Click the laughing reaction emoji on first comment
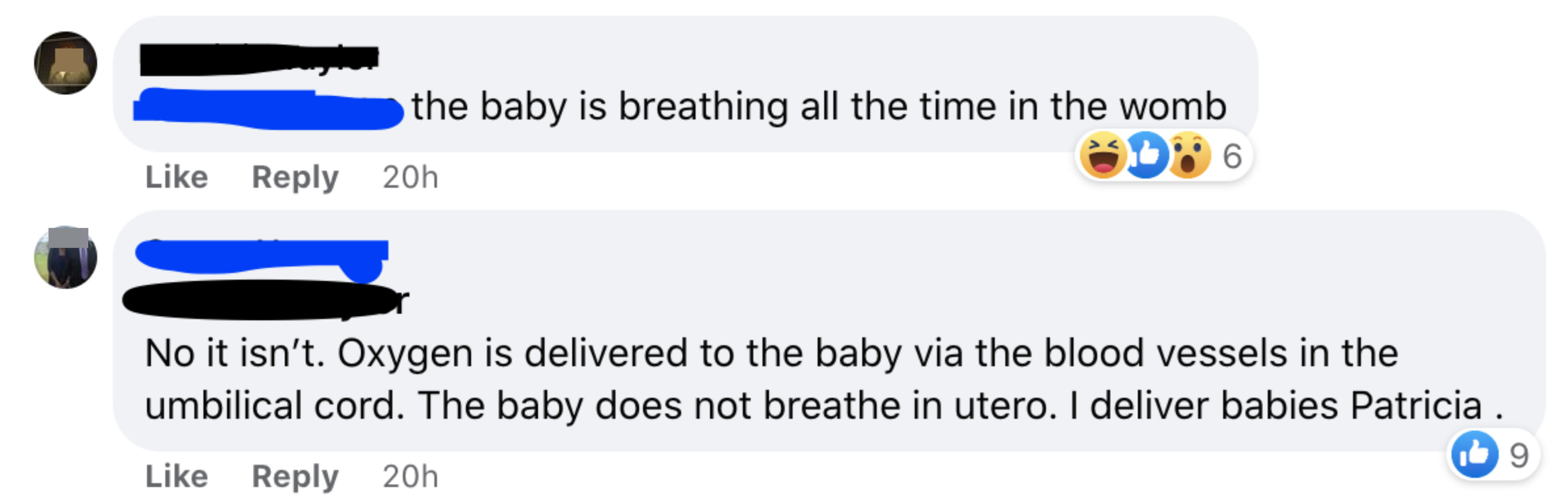This screenshot has width=1568, height=504. pos(1103,155)
